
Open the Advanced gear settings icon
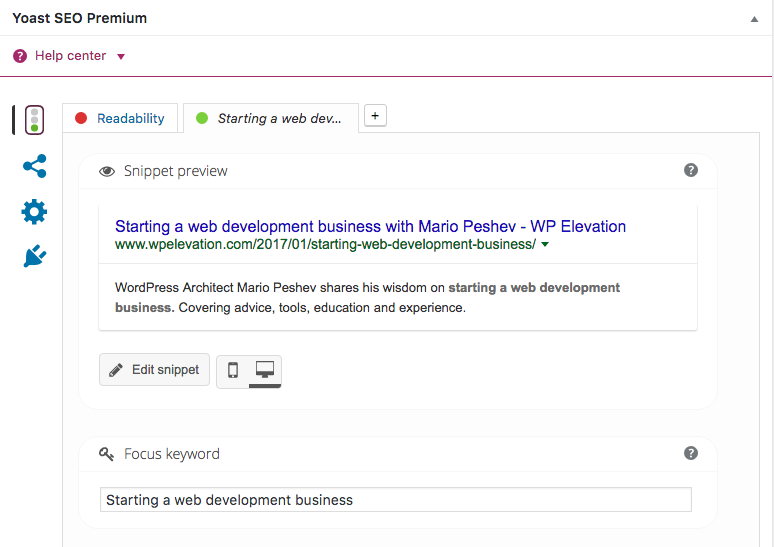click(x=34, y=212)
